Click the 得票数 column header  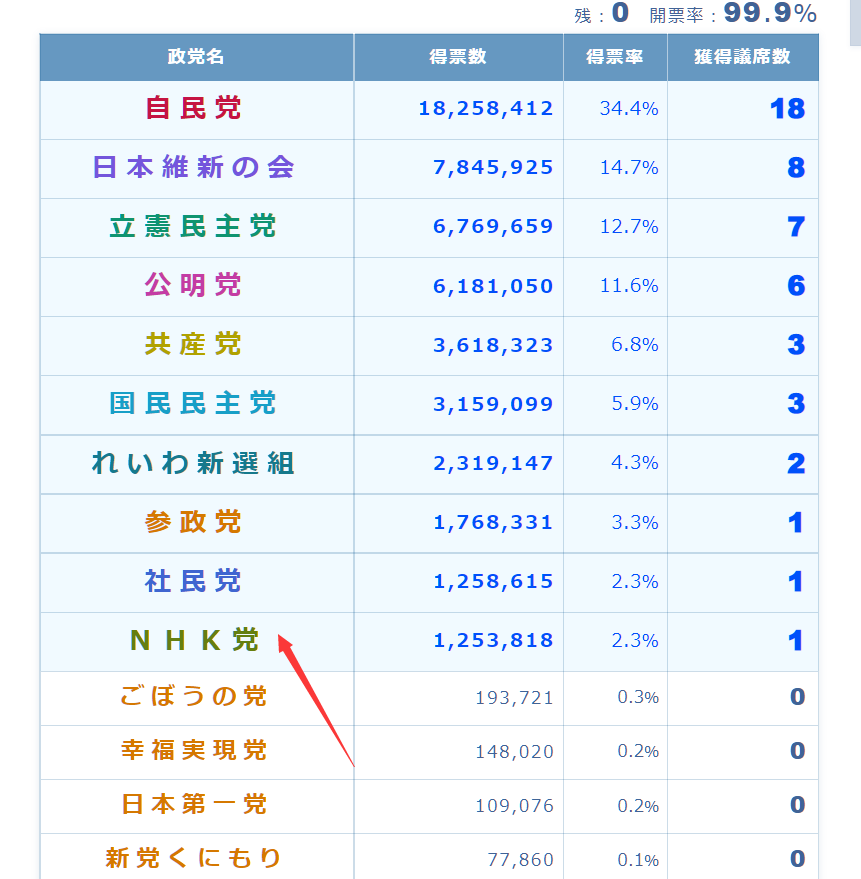point(458,57)
